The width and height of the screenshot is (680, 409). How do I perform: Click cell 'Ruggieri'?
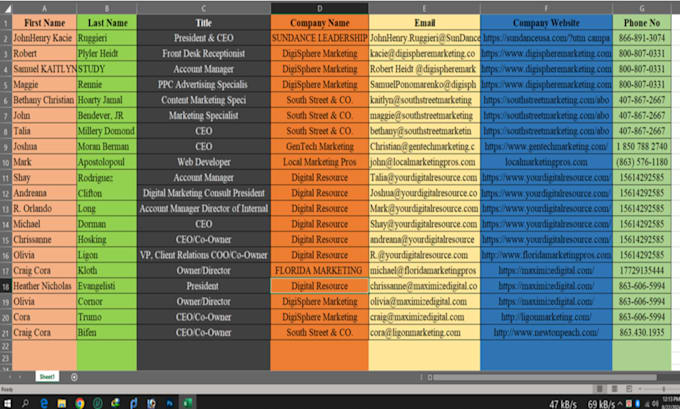pos(107,38)
